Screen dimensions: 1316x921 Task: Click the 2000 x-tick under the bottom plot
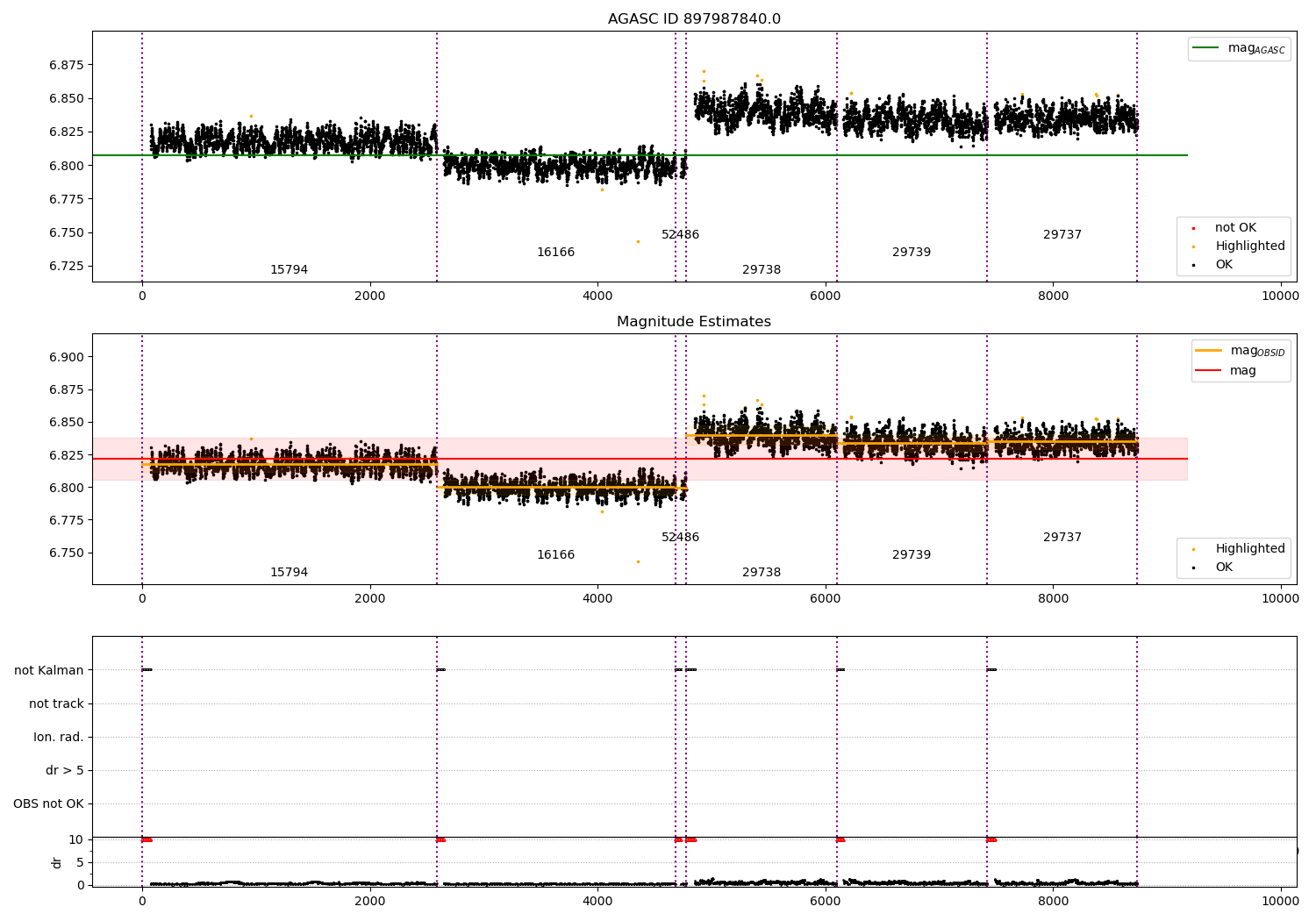[370, 902]
